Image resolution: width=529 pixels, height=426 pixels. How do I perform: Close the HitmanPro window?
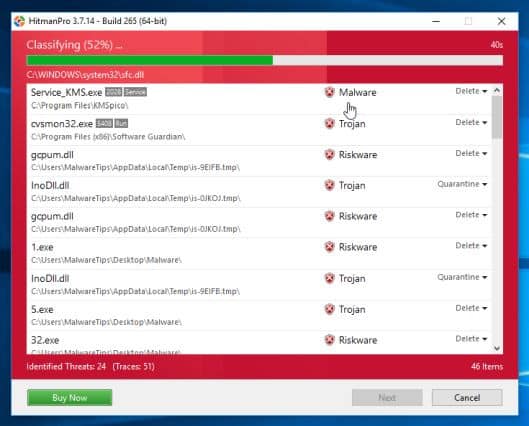point(501,21)
